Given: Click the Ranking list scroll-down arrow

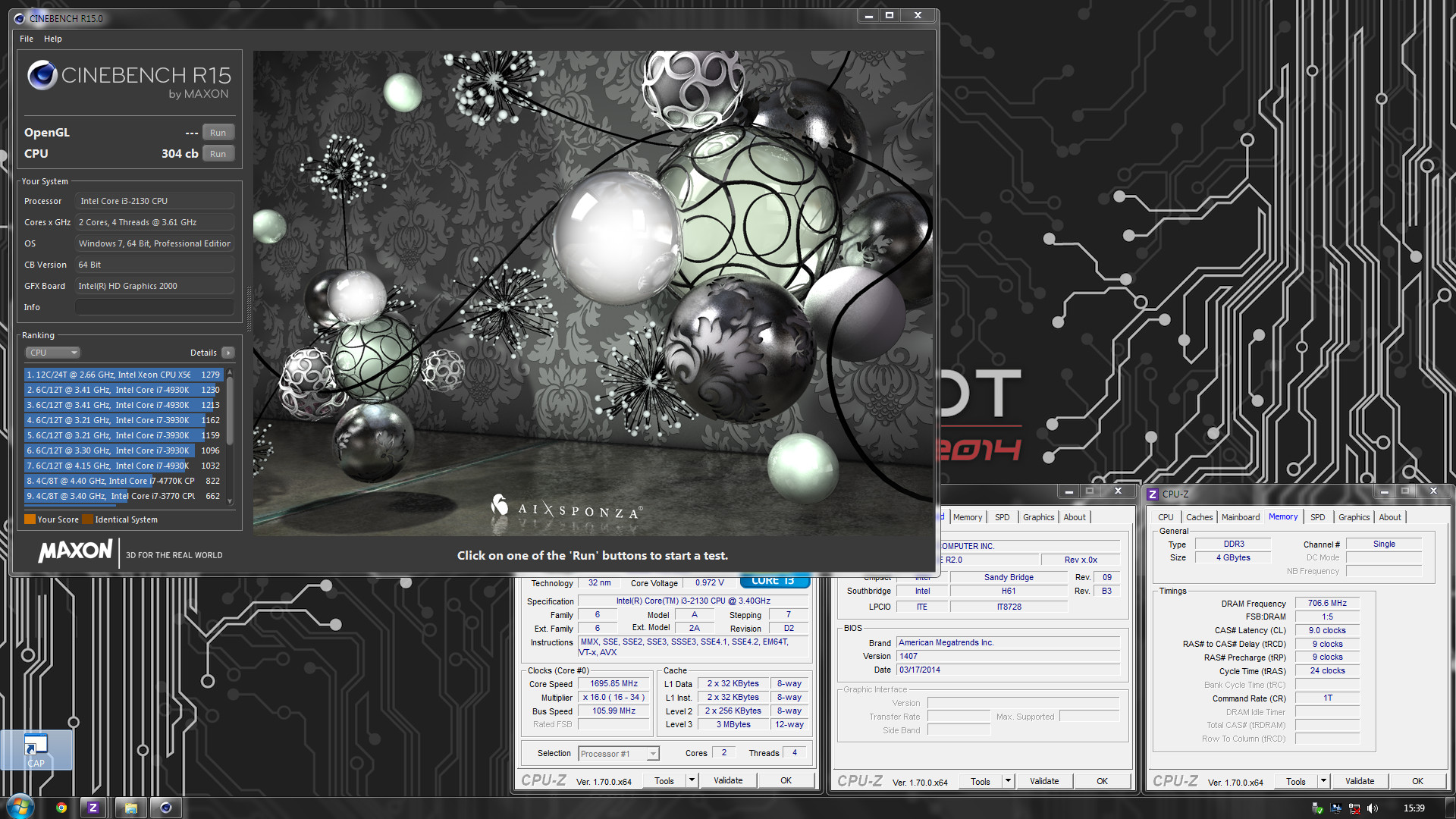Looking at the screenshot, I should coord(230,501).
